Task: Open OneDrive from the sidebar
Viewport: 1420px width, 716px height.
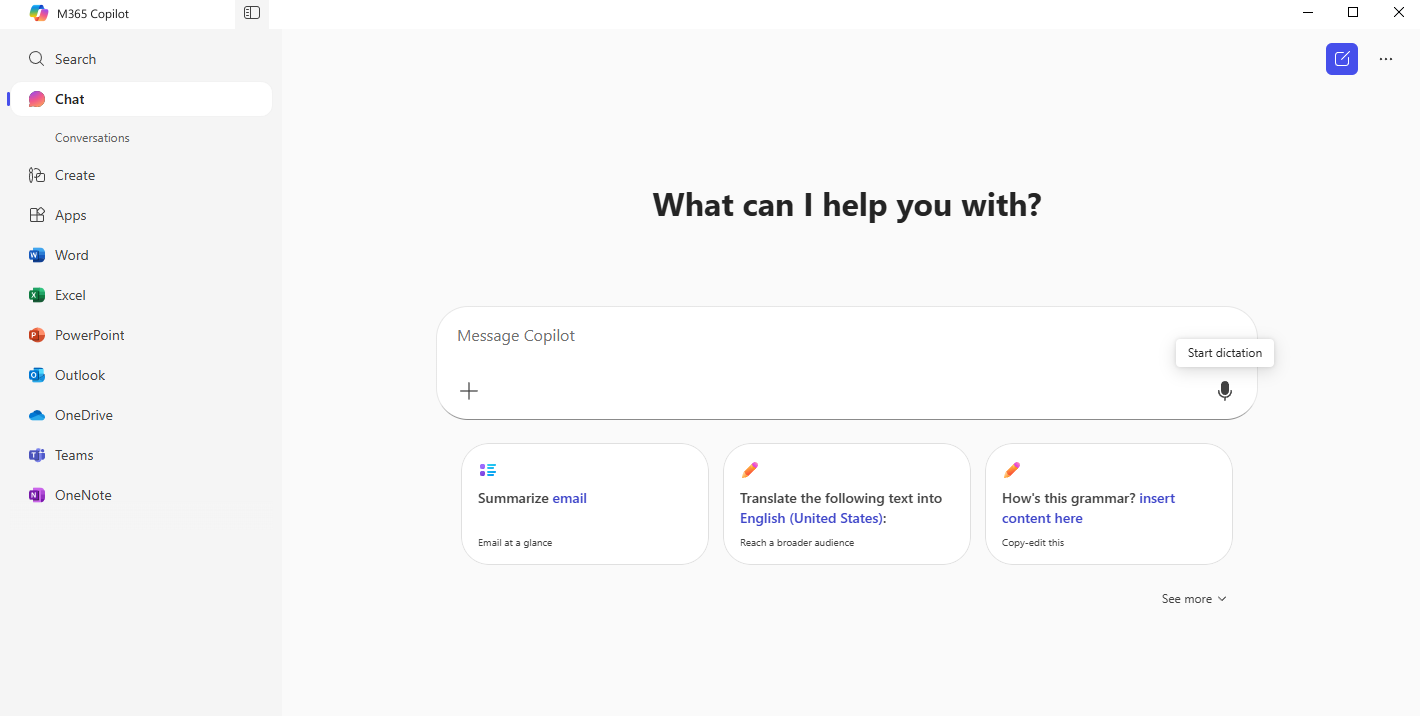Action: pos(83,415)
